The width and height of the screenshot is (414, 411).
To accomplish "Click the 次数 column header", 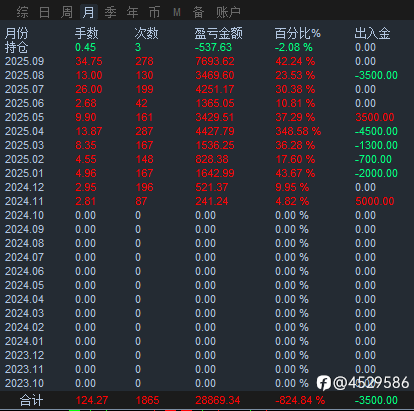I will 147,33.
